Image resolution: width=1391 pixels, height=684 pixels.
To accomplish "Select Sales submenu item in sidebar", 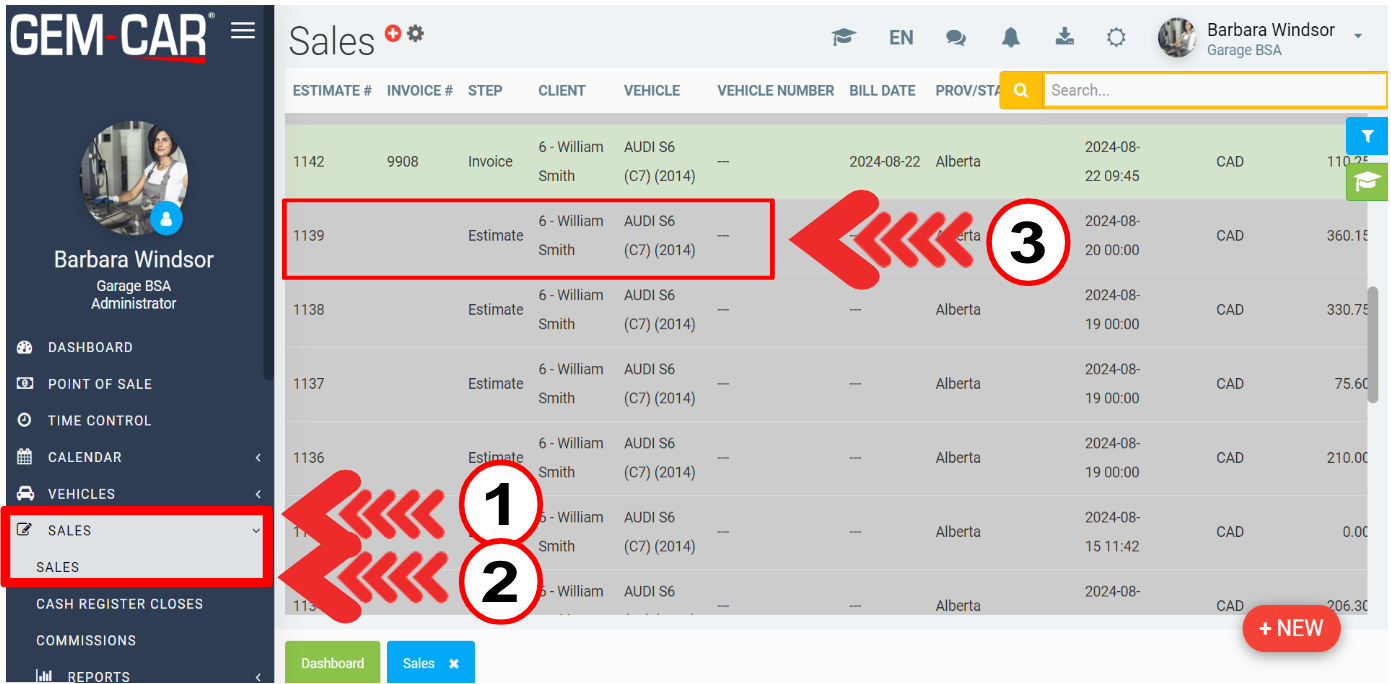I will [x=58, y=567].
